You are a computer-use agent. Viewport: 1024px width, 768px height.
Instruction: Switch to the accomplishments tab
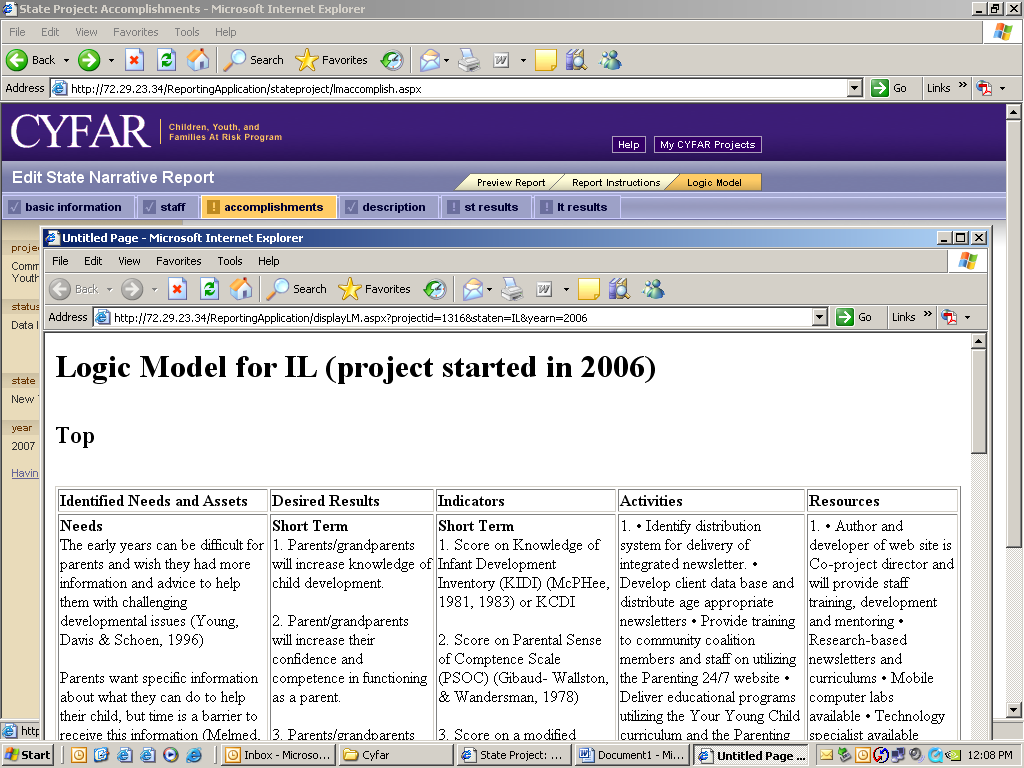pos(272,207)
